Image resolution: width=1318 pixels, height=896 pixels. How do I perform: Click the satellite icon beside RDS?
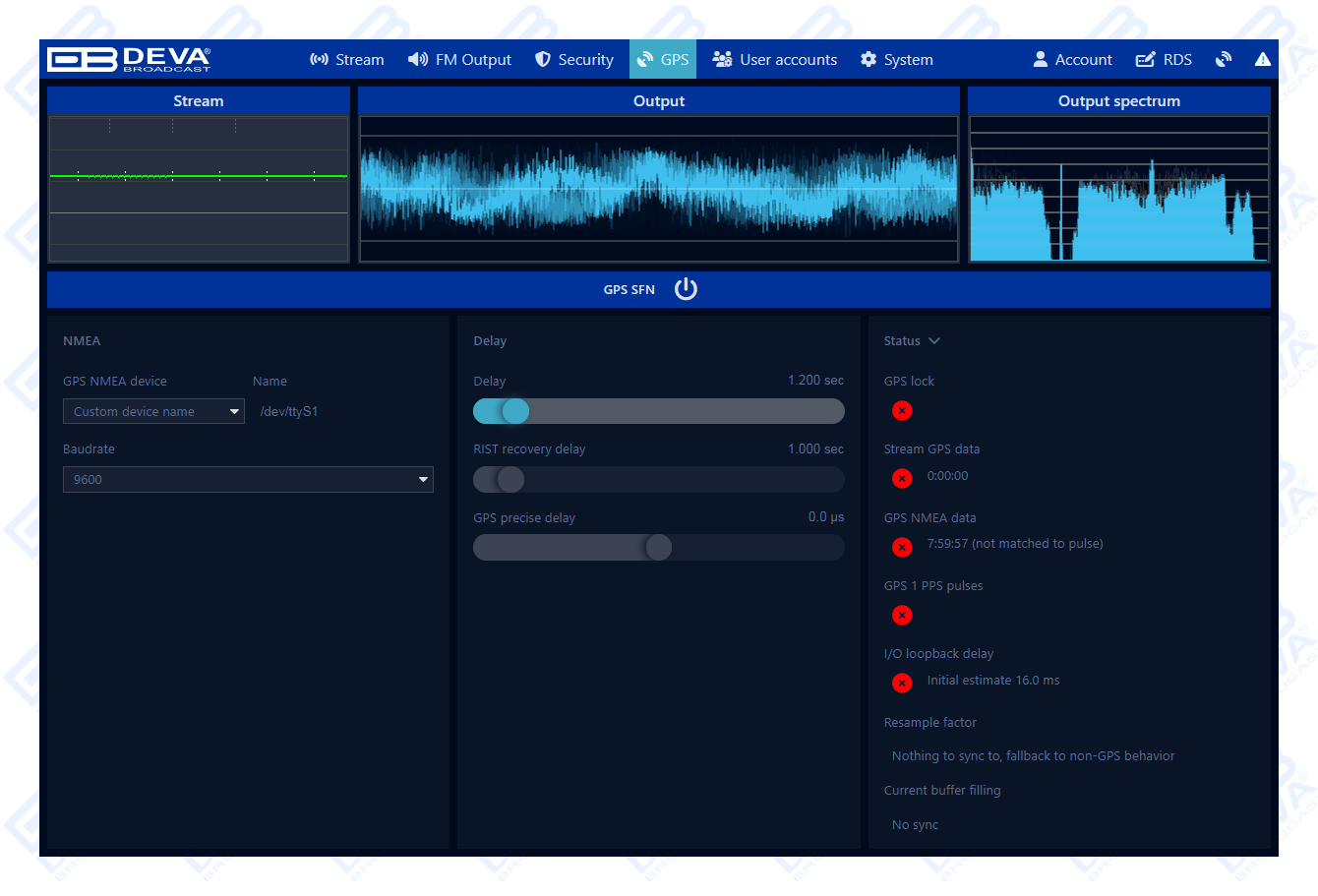tap(1223, 60)
